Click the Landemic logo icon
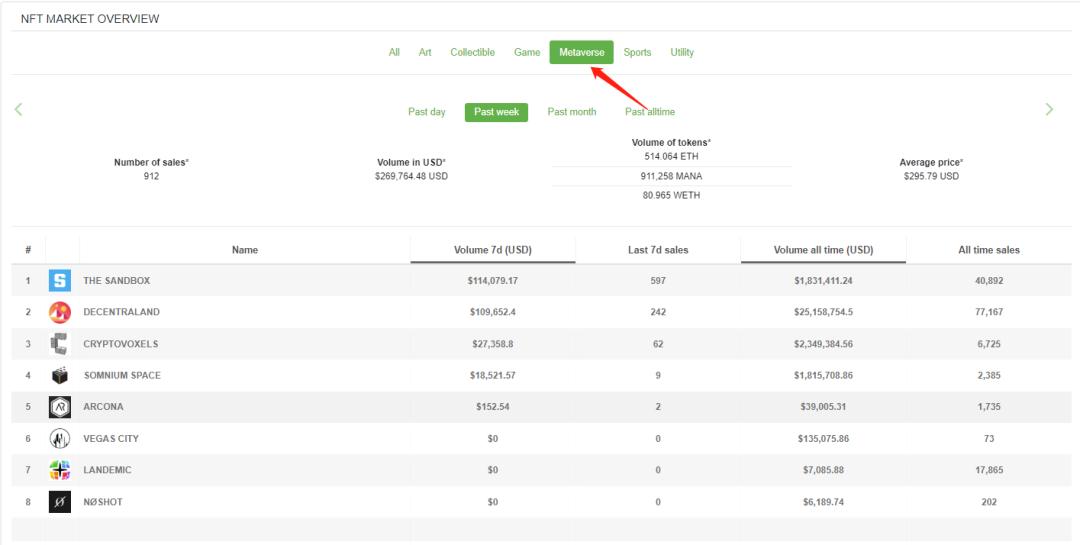 (x=60, y=470)
